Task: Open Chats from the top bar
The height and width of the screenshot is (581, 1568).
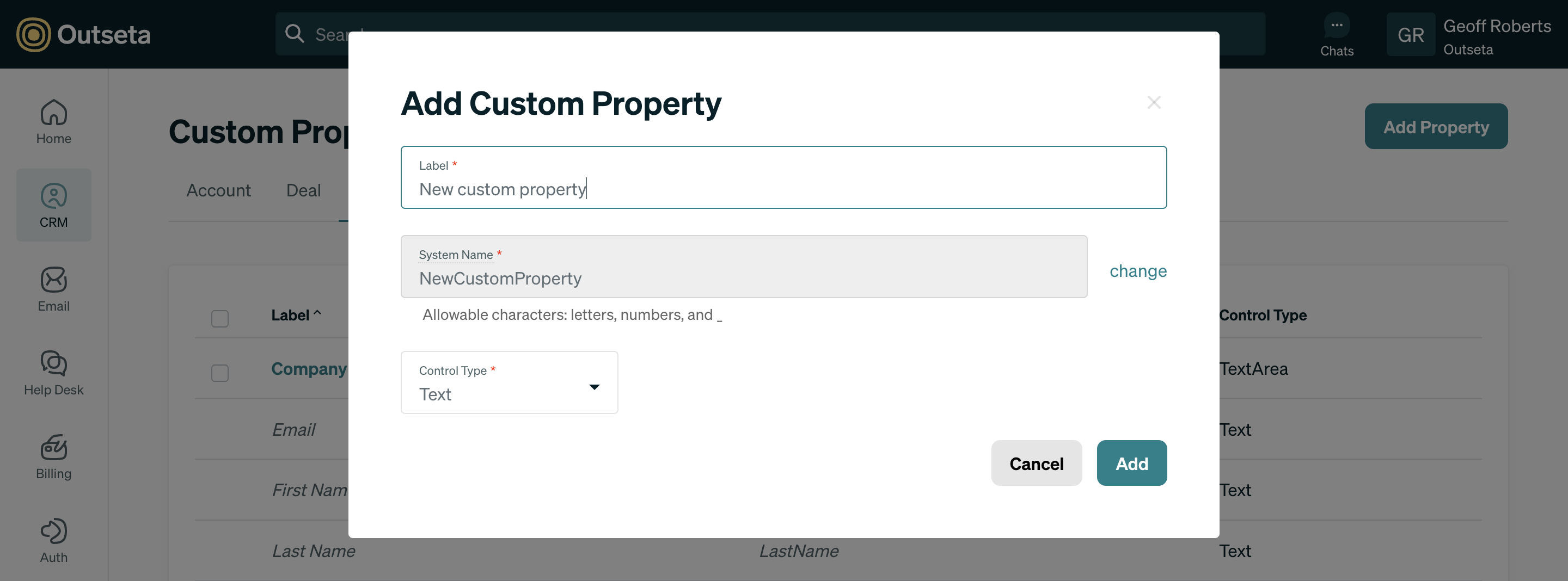Action: point(1337,34)
